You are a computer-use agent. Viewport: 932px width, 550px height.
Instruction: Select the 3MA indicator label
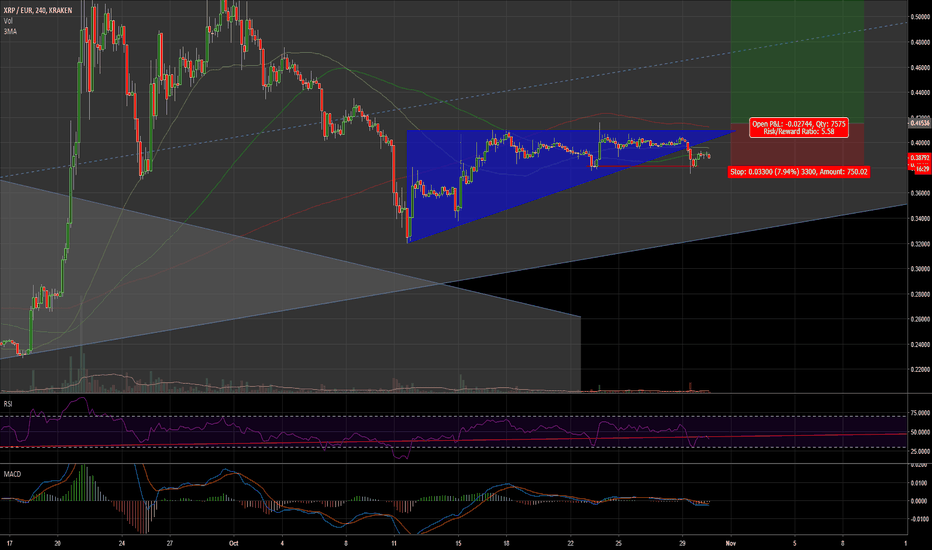(x=10, y=32)
